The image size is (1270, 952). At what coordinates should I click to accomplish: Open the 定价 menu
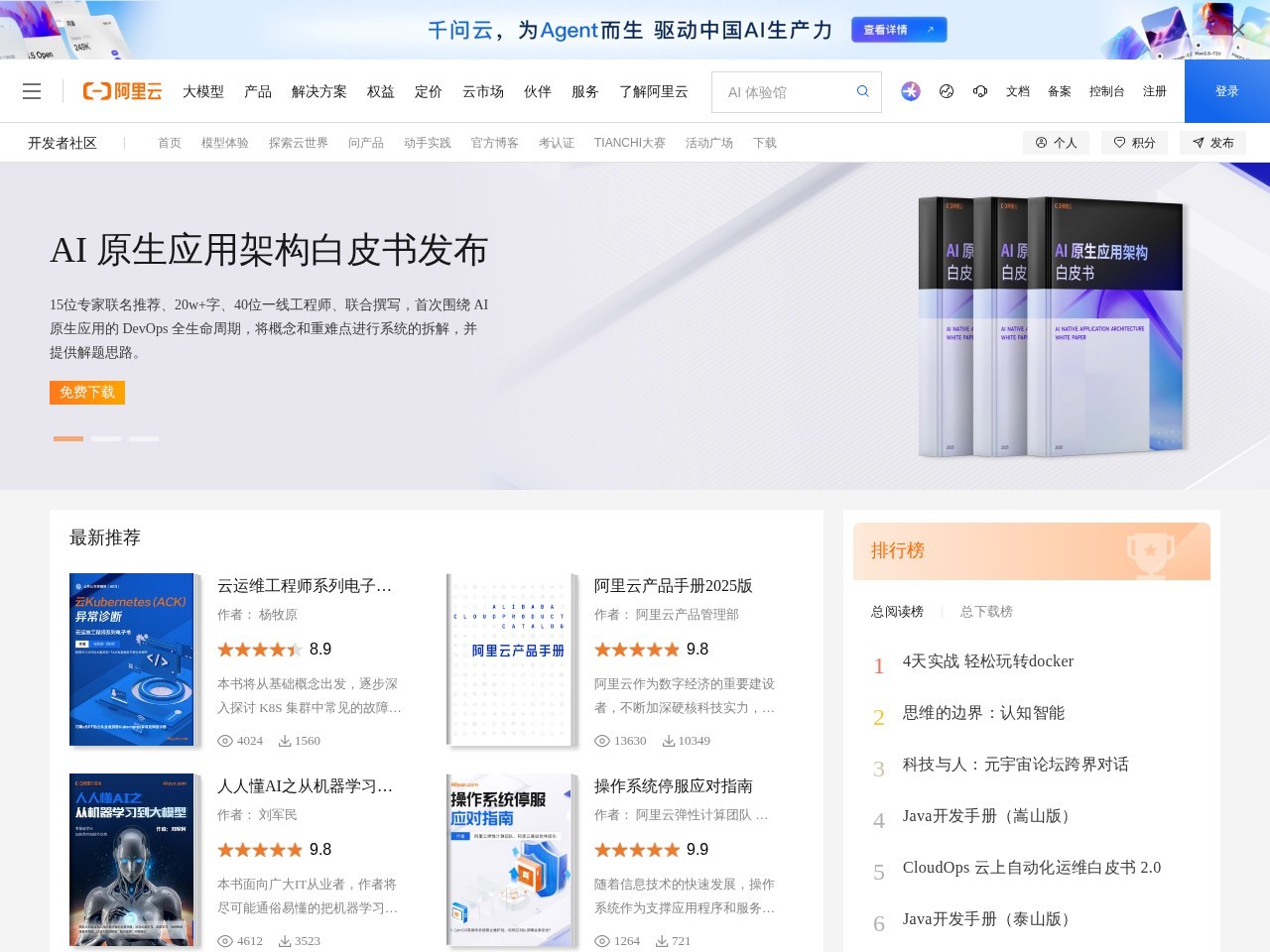click(429, 91)
